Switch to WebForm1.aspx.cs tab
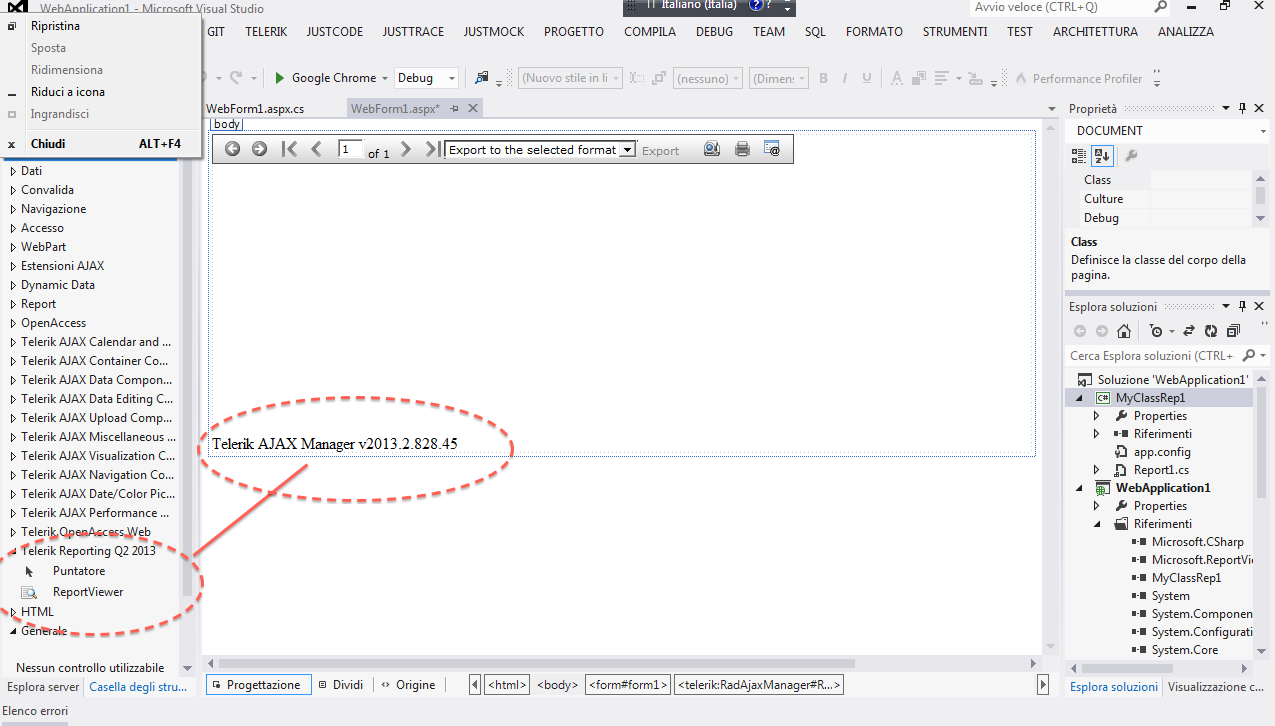Viewport: 1275px width, 726px height. pos(255,108)
